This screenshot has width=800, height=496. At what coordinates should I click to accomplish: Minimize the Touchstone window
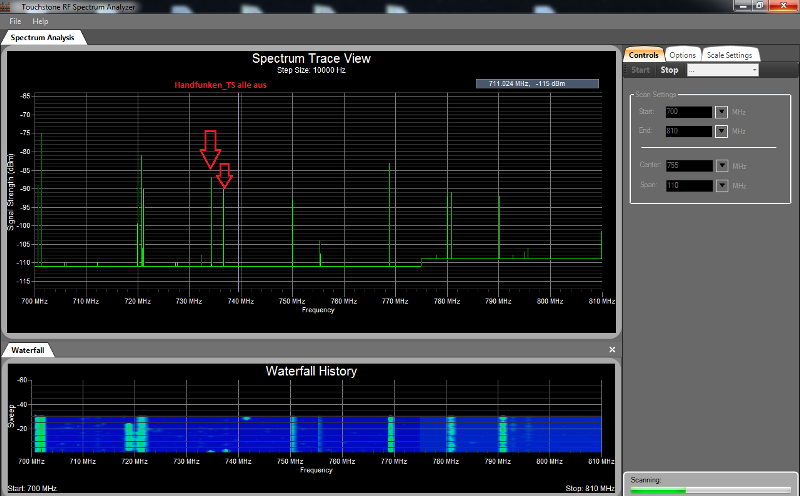[x=743, y=6]
